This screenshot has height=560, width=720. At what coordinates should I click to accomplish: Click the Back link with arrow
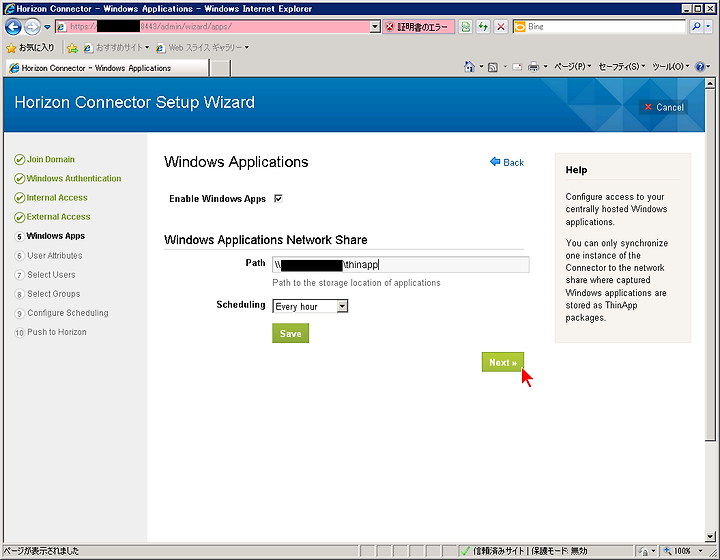point(507,162)
